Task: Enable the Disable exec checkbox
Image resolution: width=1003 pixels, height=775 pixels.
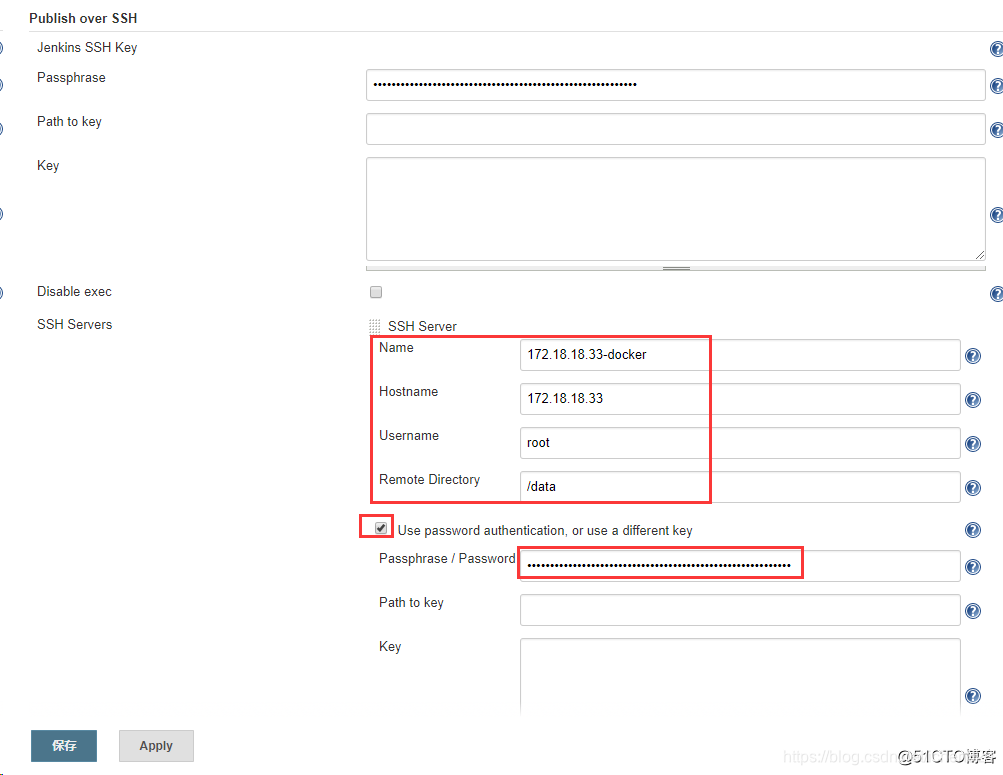Action: [x=376, y=292]
